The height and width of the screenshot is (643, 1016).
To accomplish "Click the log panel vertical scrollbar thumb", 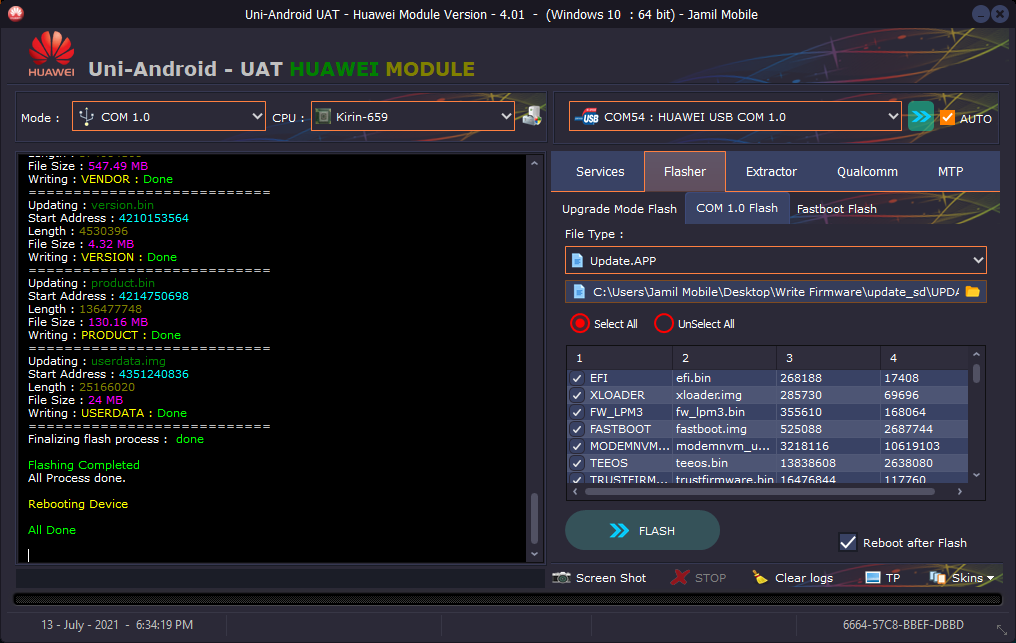I will click(x=535, y=519).
